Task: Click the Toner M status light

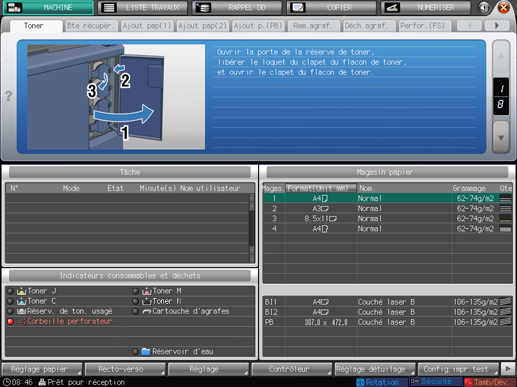Action: (135, 291)
